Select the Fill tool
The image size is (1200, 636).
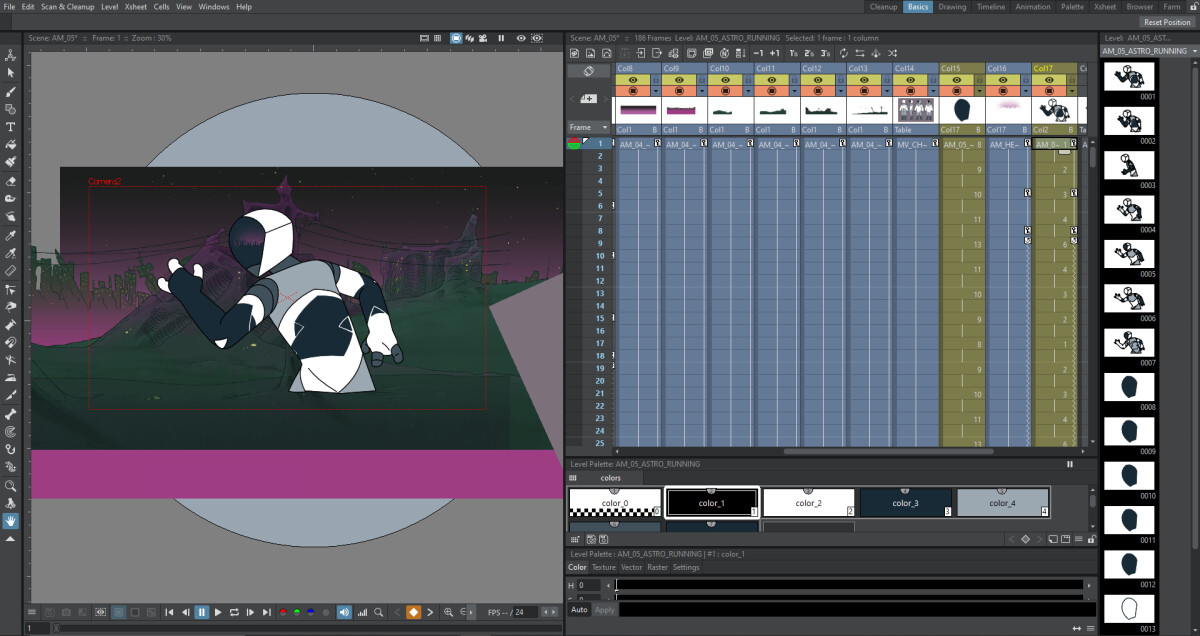[11, 145]
